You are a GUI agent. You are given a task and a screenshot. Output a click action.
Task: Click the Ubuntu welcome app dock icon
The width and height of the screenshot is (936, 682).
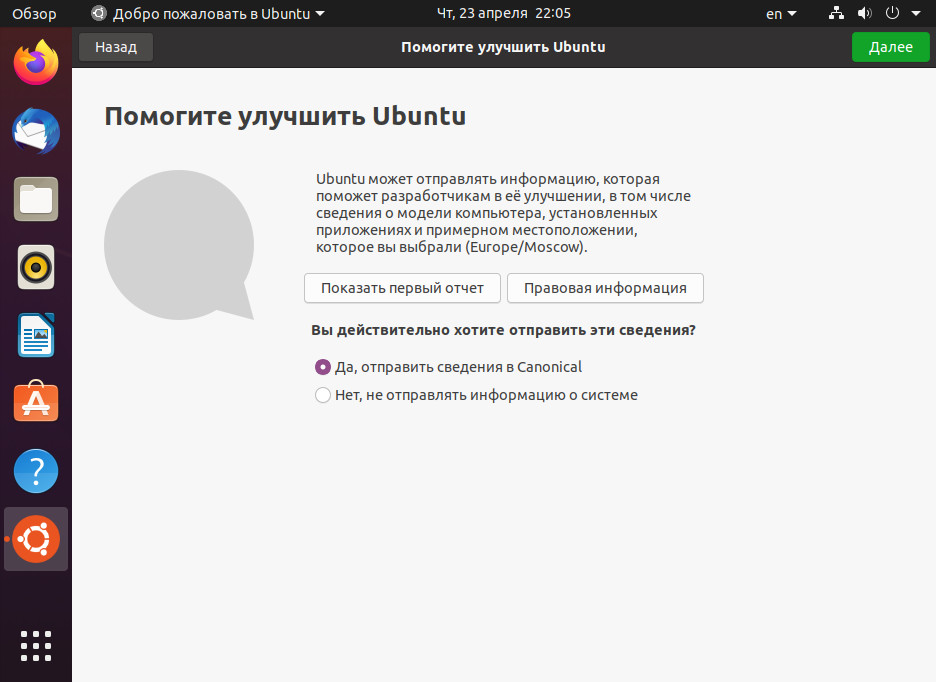click(x=36, y=539)
